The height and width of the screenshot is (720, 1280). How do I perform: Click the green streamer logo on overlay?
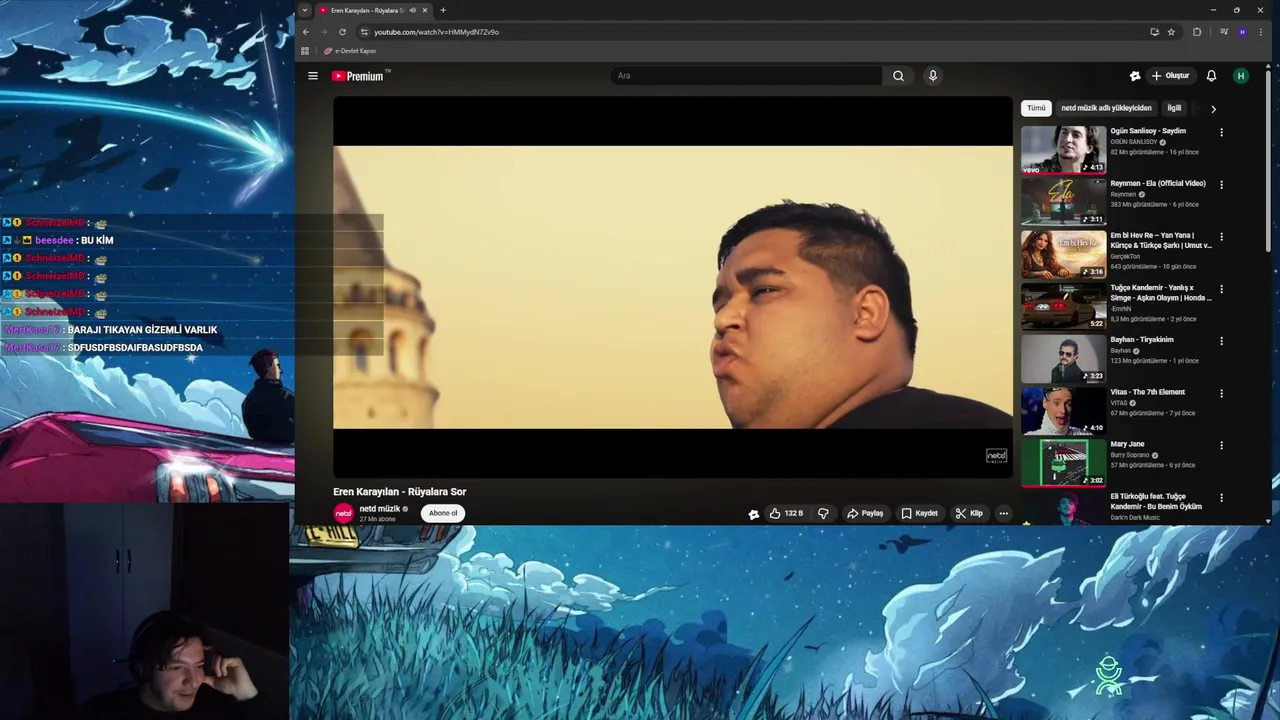pos(1108,676)
